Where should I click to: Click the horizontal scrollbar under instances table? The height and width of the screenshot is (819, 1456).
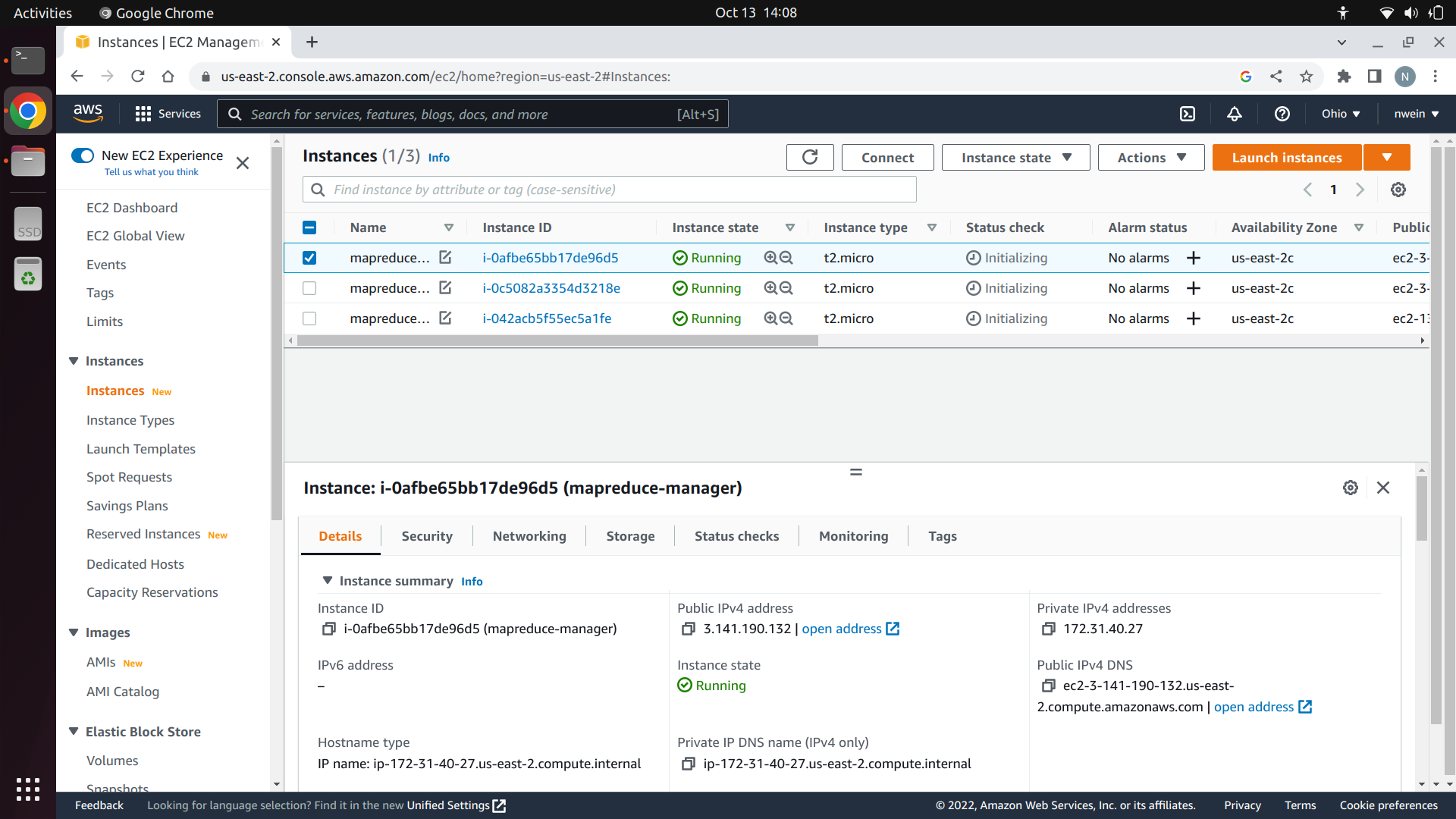click(x=557, y=341)
